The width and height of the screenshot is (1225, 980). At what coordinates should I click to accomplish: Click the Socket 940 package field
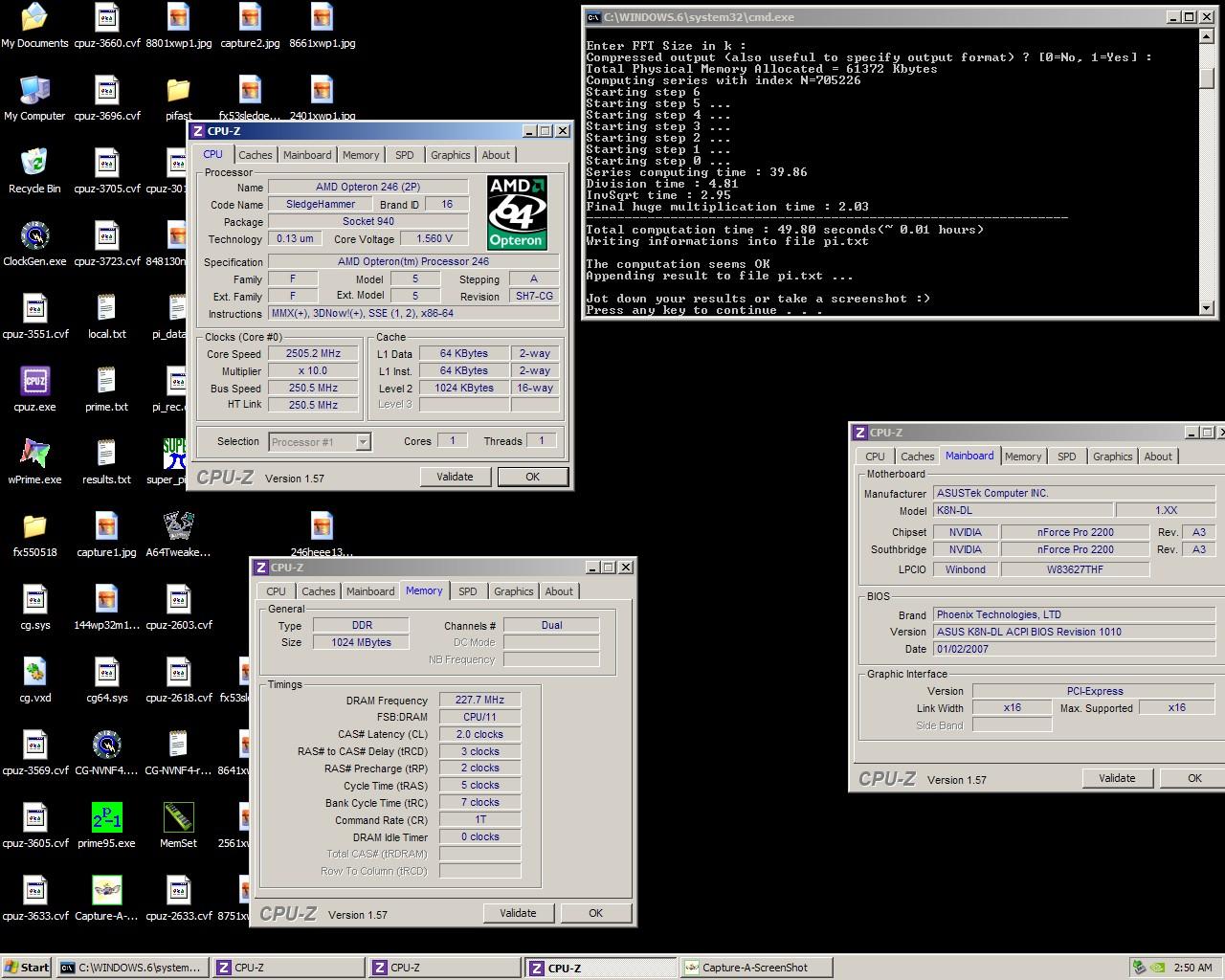367,221
